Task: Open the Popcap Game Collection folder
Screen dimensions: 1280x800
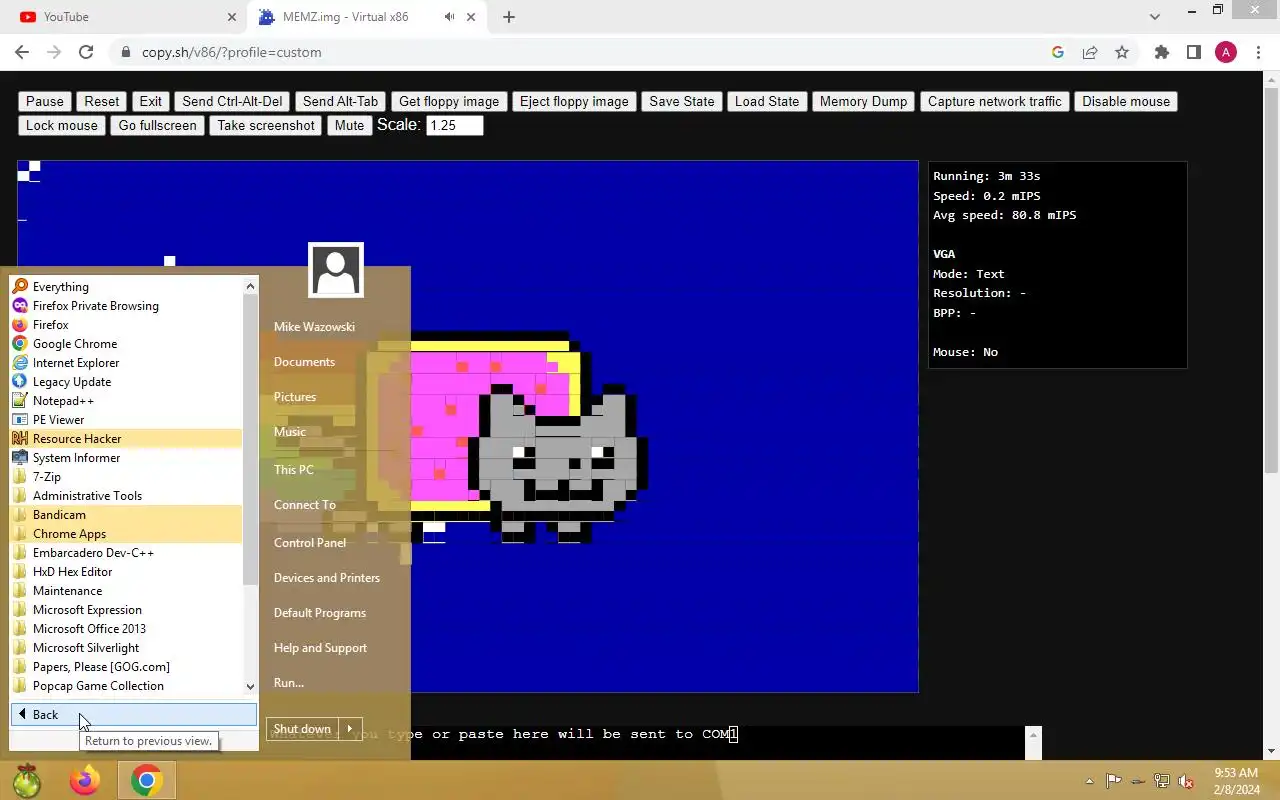Action: pos(126,686)
